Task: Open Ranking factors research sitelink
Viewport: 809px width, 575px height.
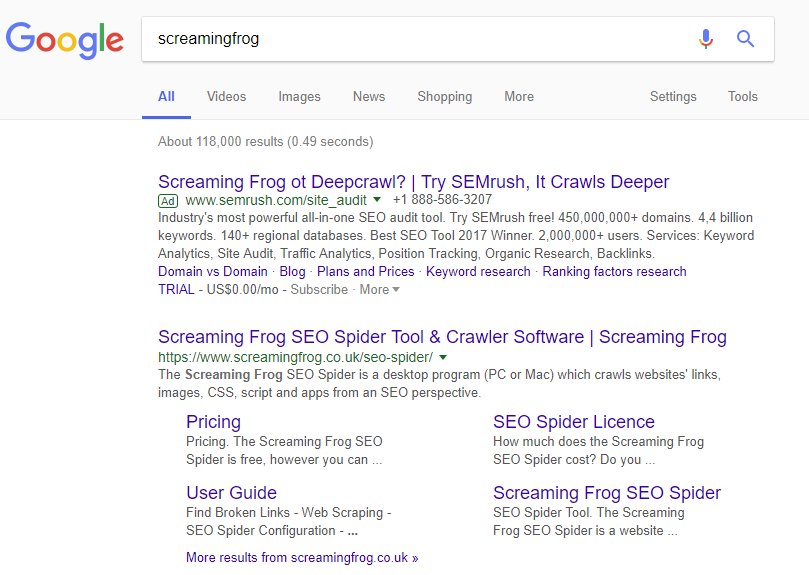Action: click(614, 271)
